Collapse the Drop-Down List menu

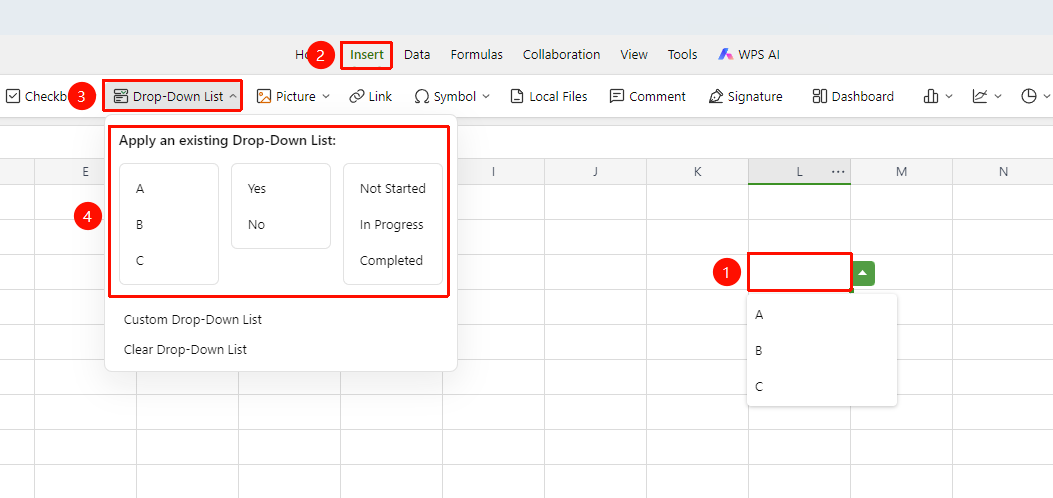pos(232,97)
